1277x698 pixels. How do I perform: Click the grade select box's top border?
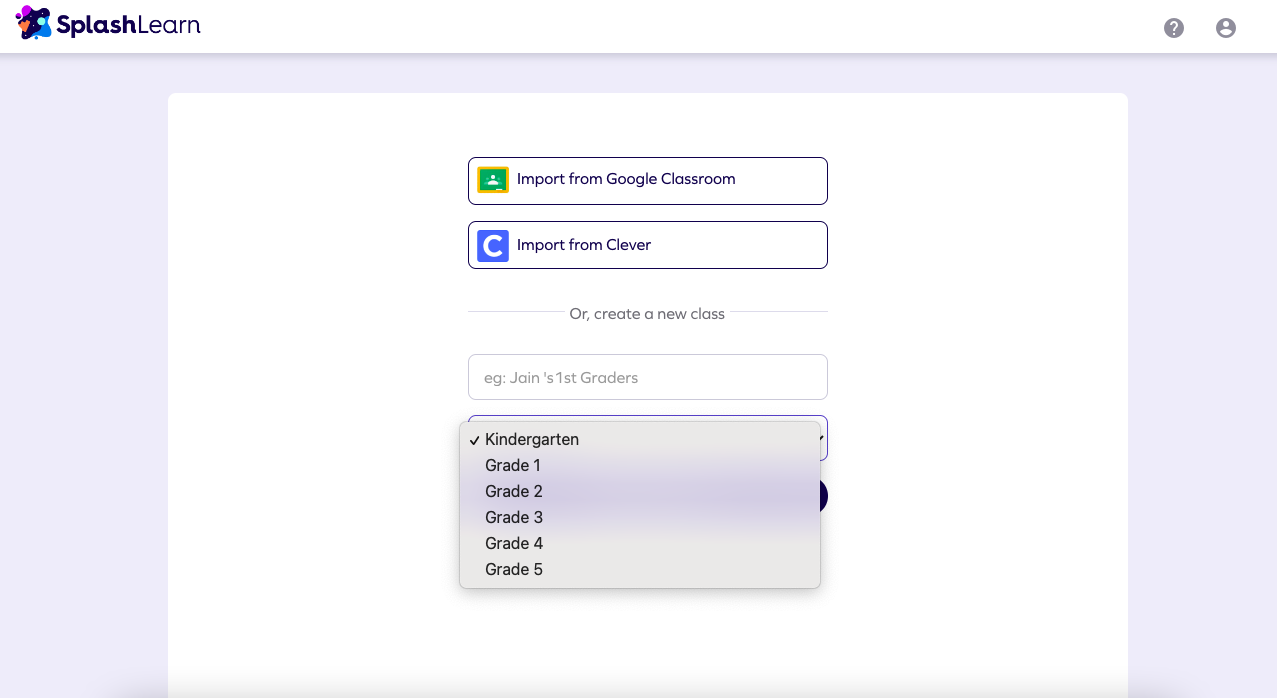(647, 417)
